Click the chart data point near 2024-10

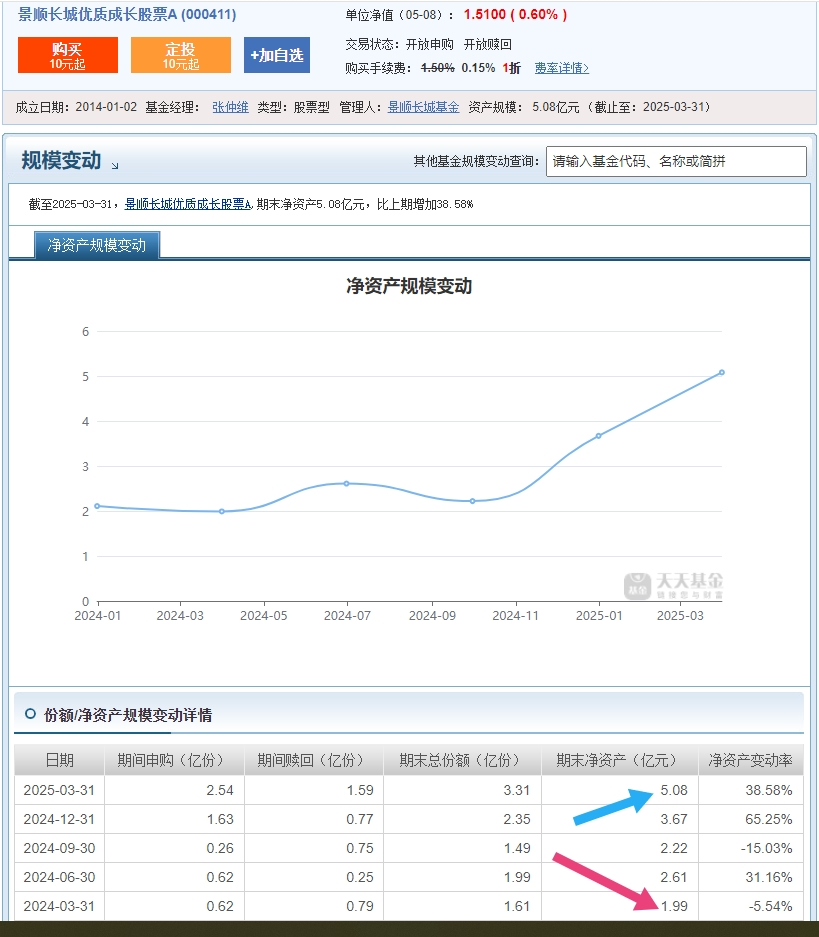[x=473, y=501]
